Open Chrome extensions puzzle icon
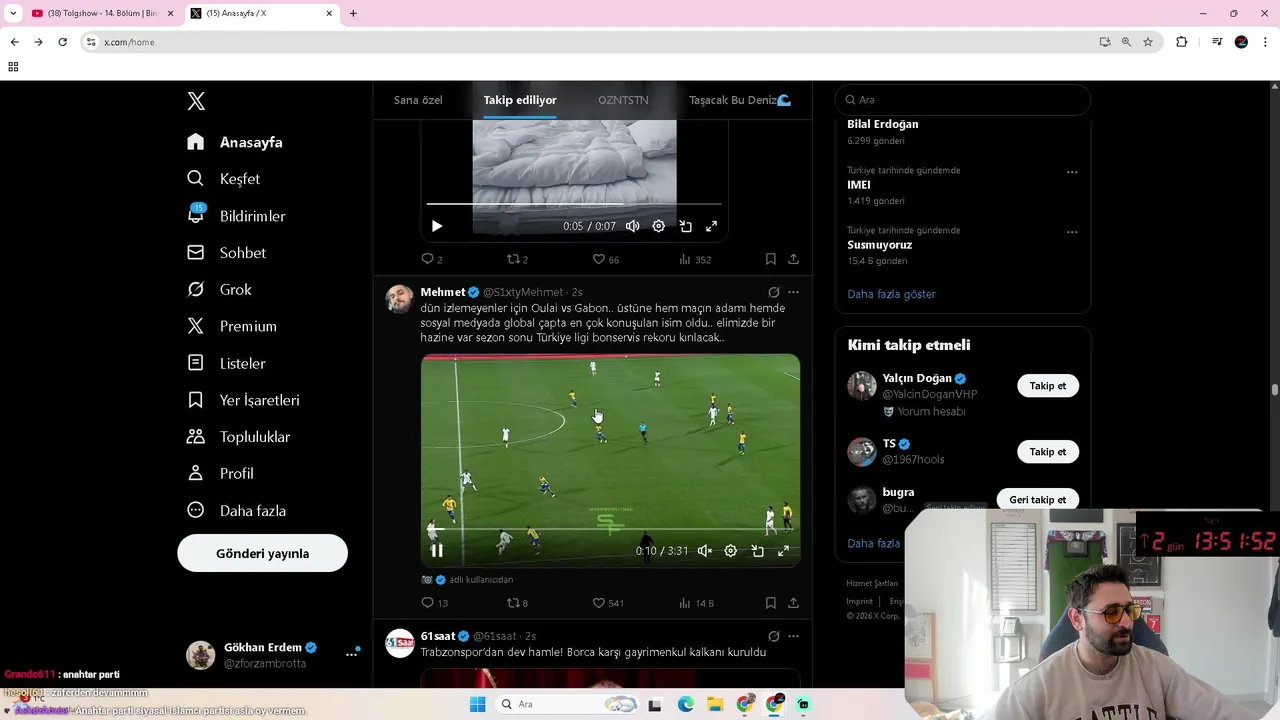 pyautogui.click(x=1181, y=42)
